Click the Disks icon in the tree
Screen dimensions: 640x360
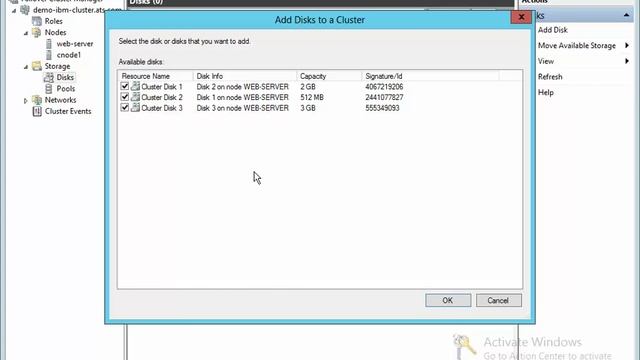49,77
